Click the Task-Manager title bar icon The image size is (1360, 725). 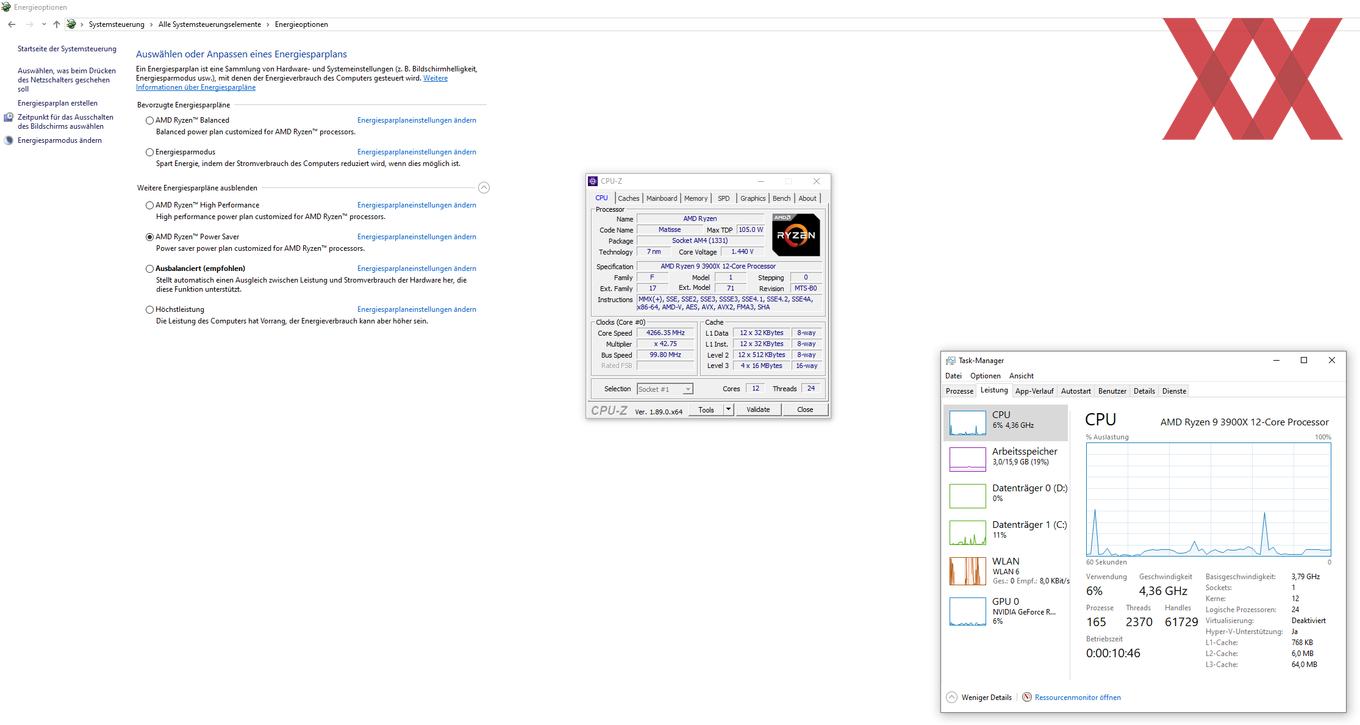click(950, 360)
